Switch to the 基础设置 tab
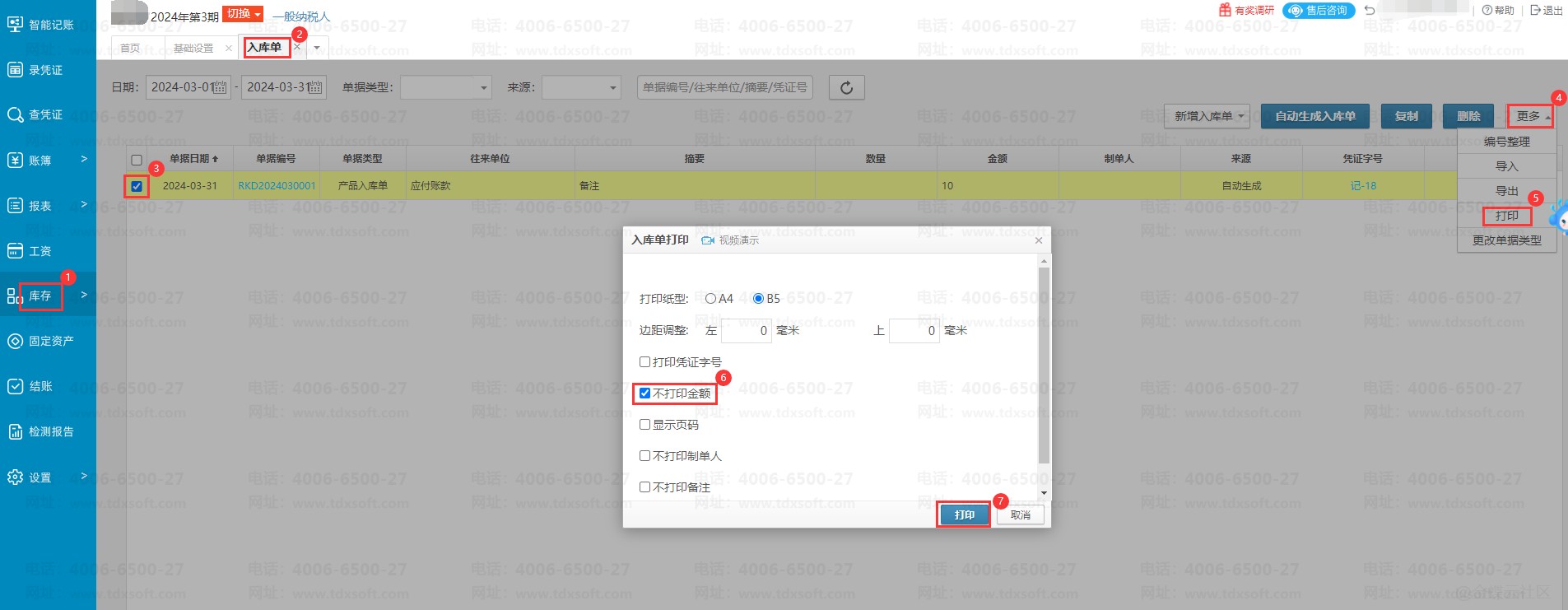The width and height of the screenshot is (1568, 610). pos(193,49)
